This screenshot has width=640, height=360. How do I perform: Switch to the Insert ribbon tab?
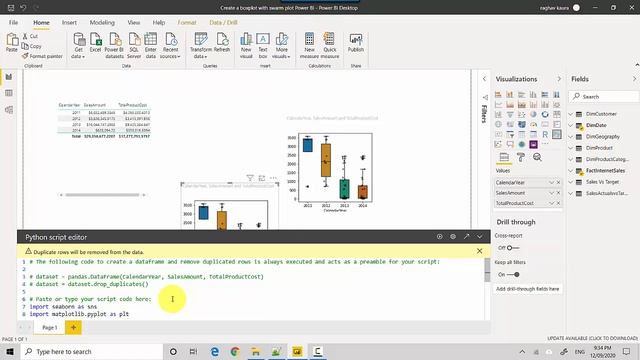point(69,22)
